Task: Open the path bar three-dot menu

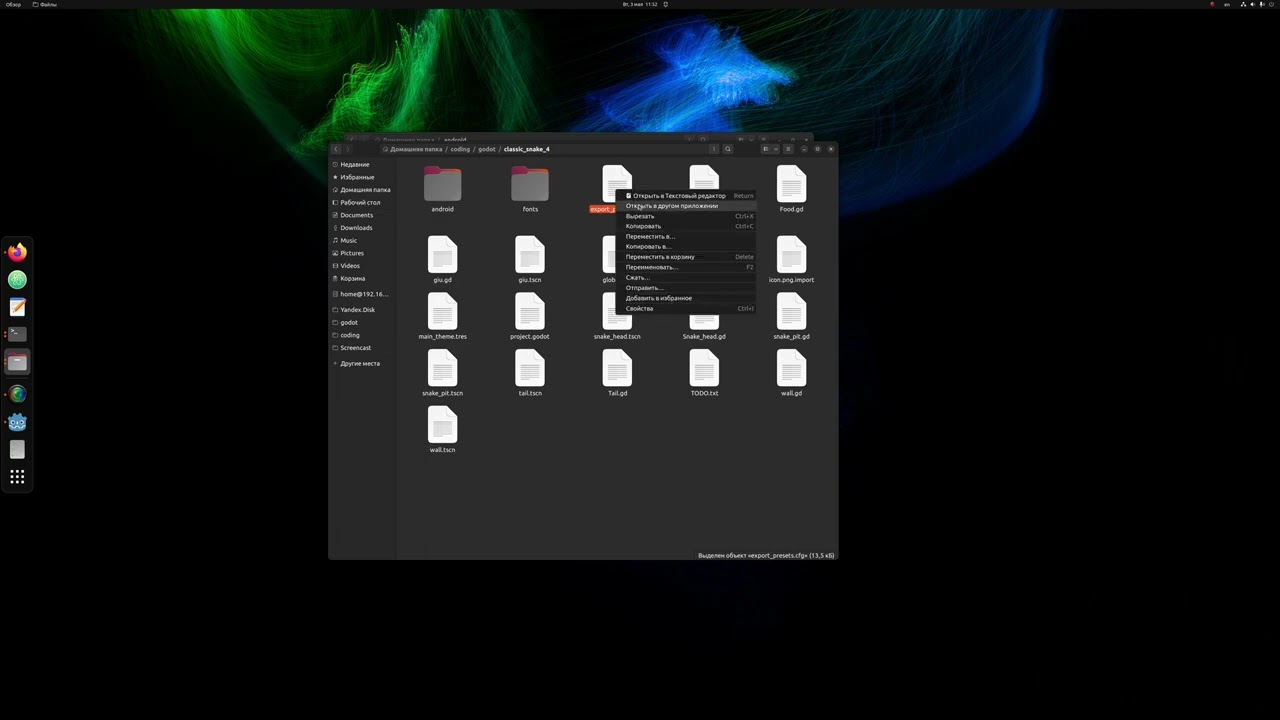Action: pyautogui.click(x=714, y=149)
